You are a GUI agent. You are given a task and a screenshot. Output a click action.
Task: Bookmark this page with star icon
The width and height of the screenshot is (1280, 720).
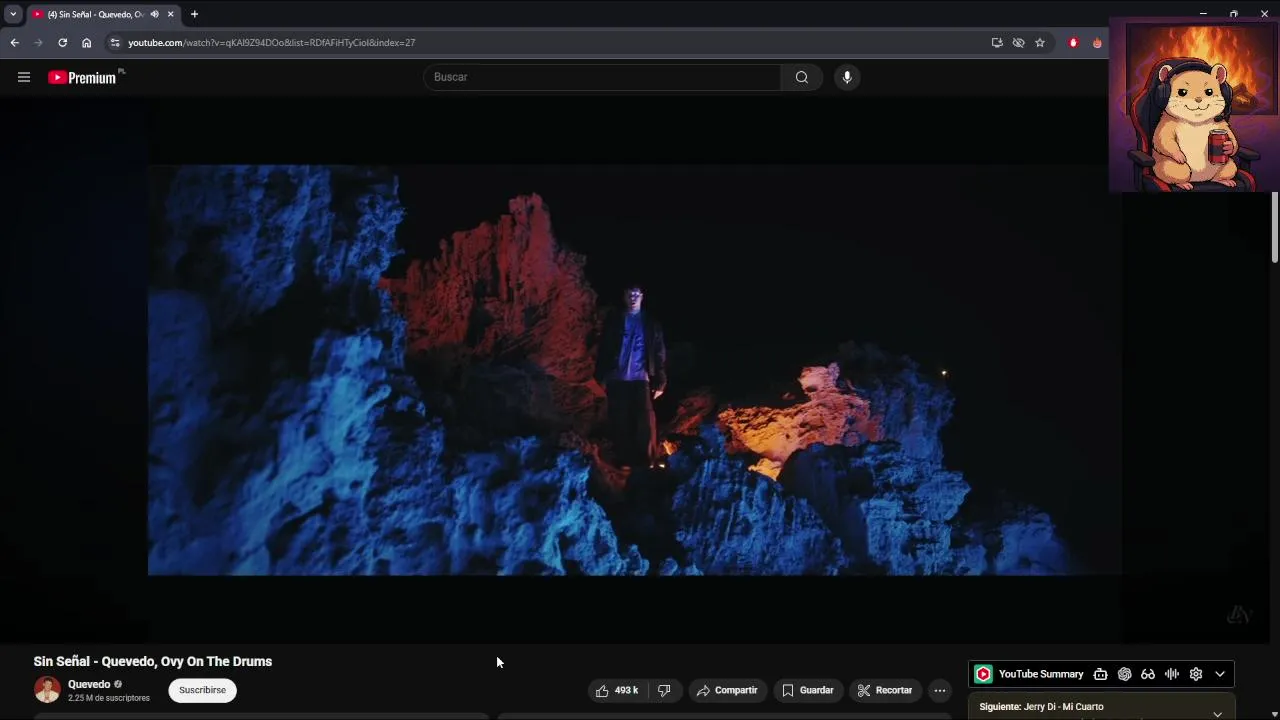coord(1040,43)
